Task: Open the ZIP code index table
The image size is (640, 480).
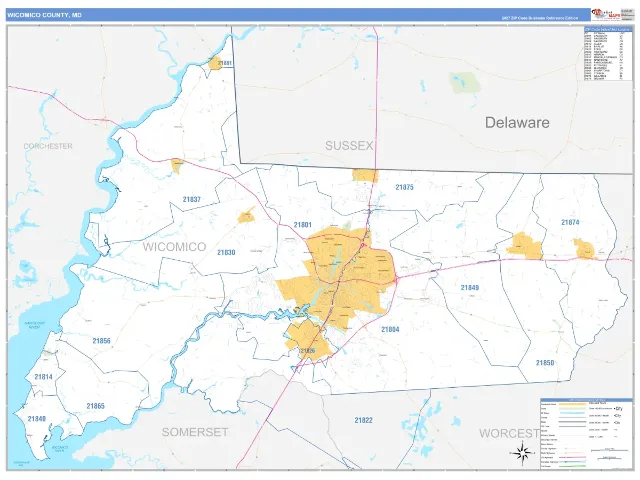Action: (608, 53)
